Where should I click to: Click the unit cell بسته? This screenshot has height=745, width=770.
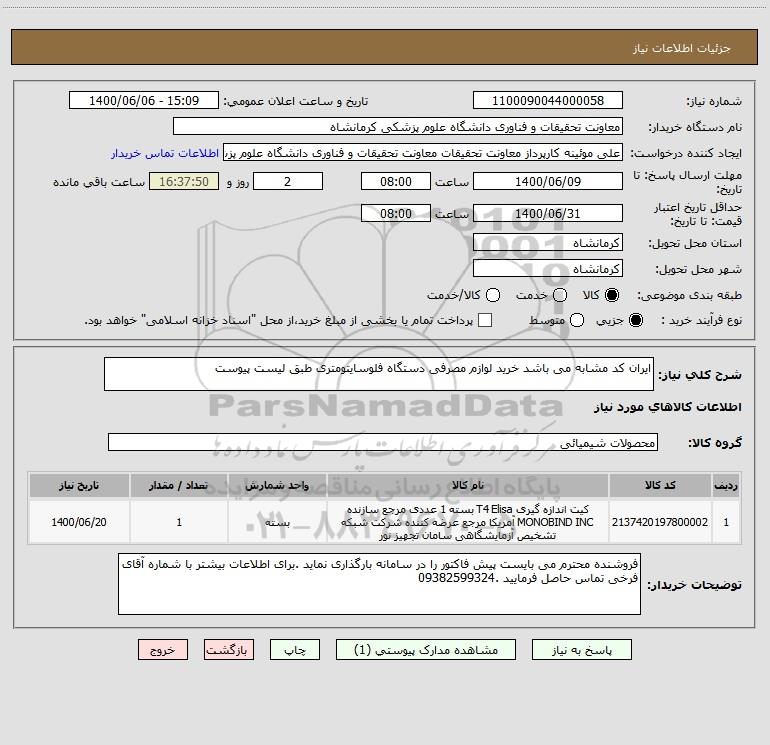point(277,522)
